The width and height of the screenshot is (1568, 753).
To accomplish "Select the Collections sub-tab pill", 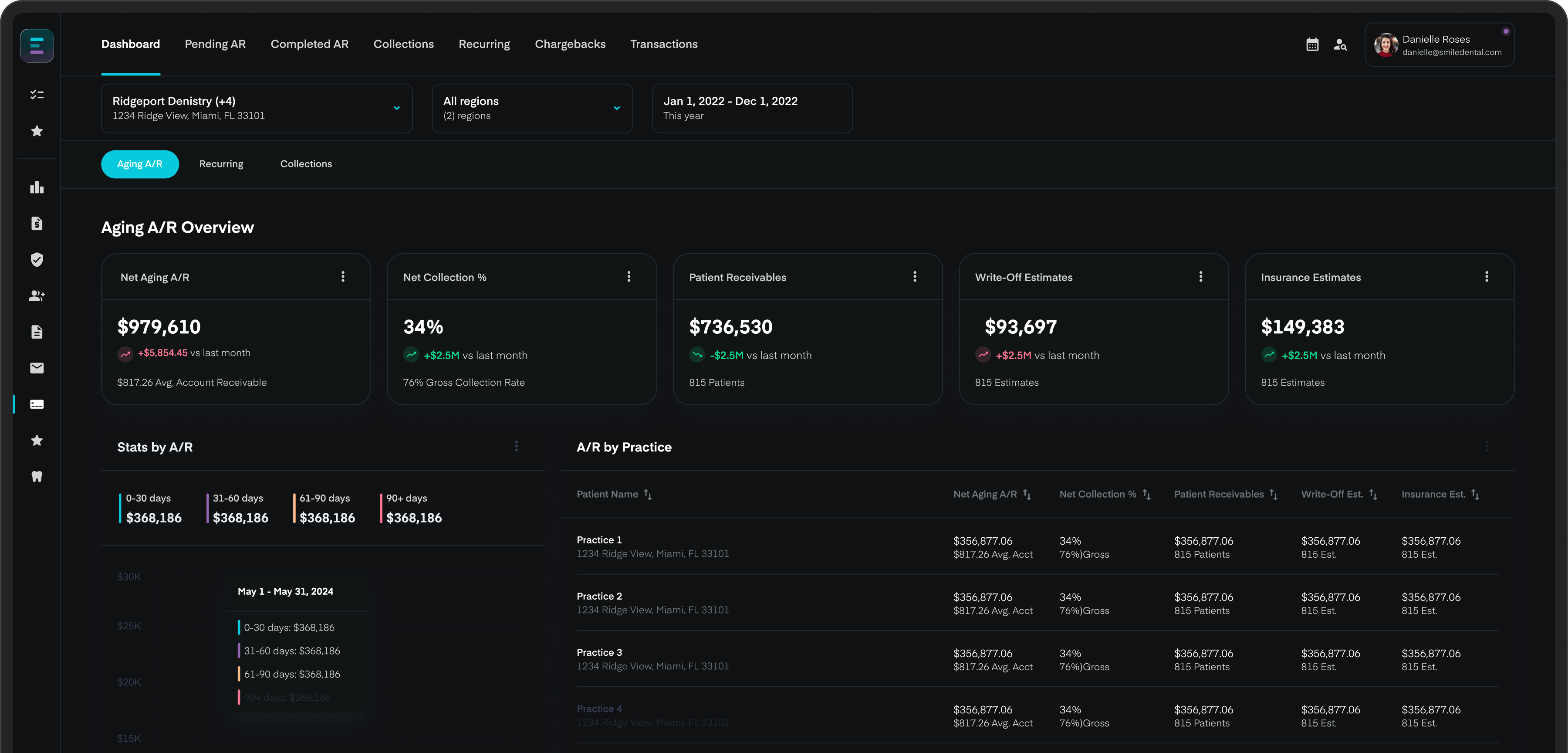I will (x=306, y=164).
